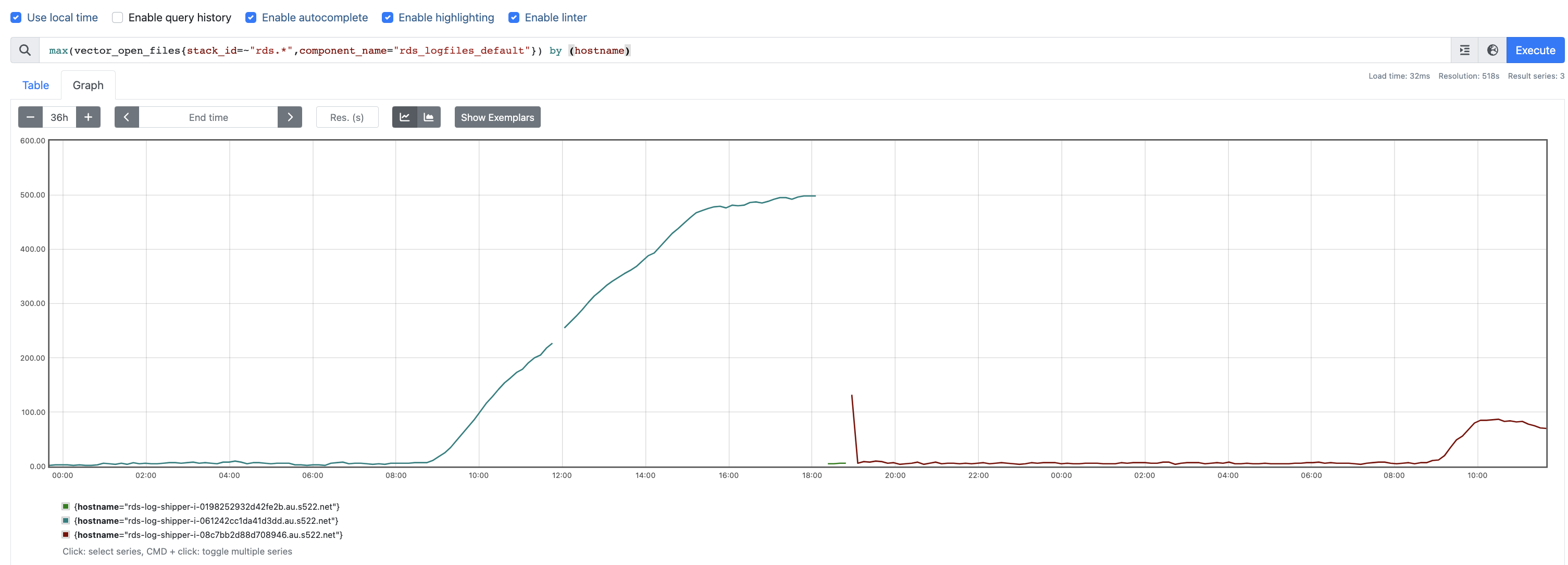The width and height of the screenshot is (1568, 565).
Task: Click the search magnifier icon beside the query
Action: coord(24,51)
